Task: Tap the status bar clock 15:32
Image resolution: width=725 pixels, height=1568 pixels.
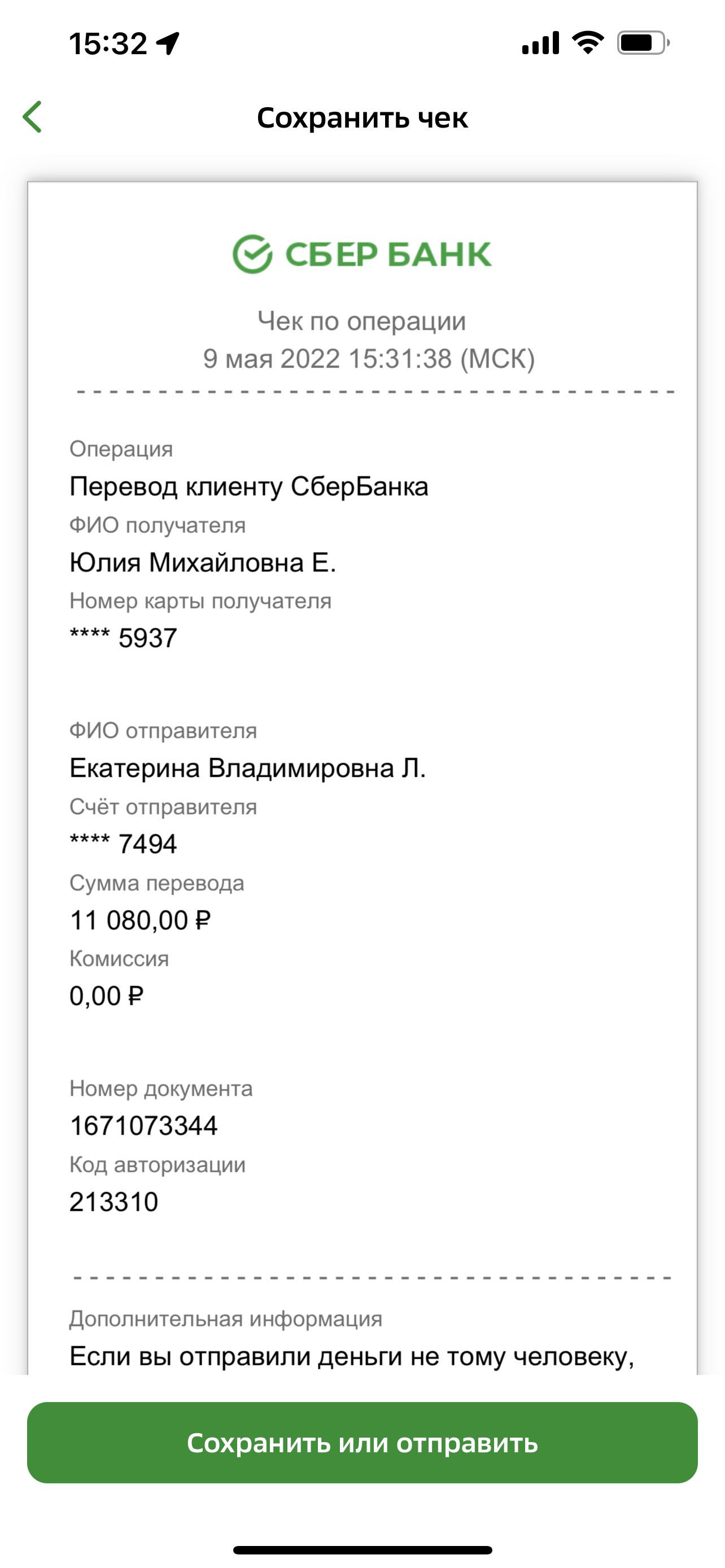Action: tap(108, 44)
